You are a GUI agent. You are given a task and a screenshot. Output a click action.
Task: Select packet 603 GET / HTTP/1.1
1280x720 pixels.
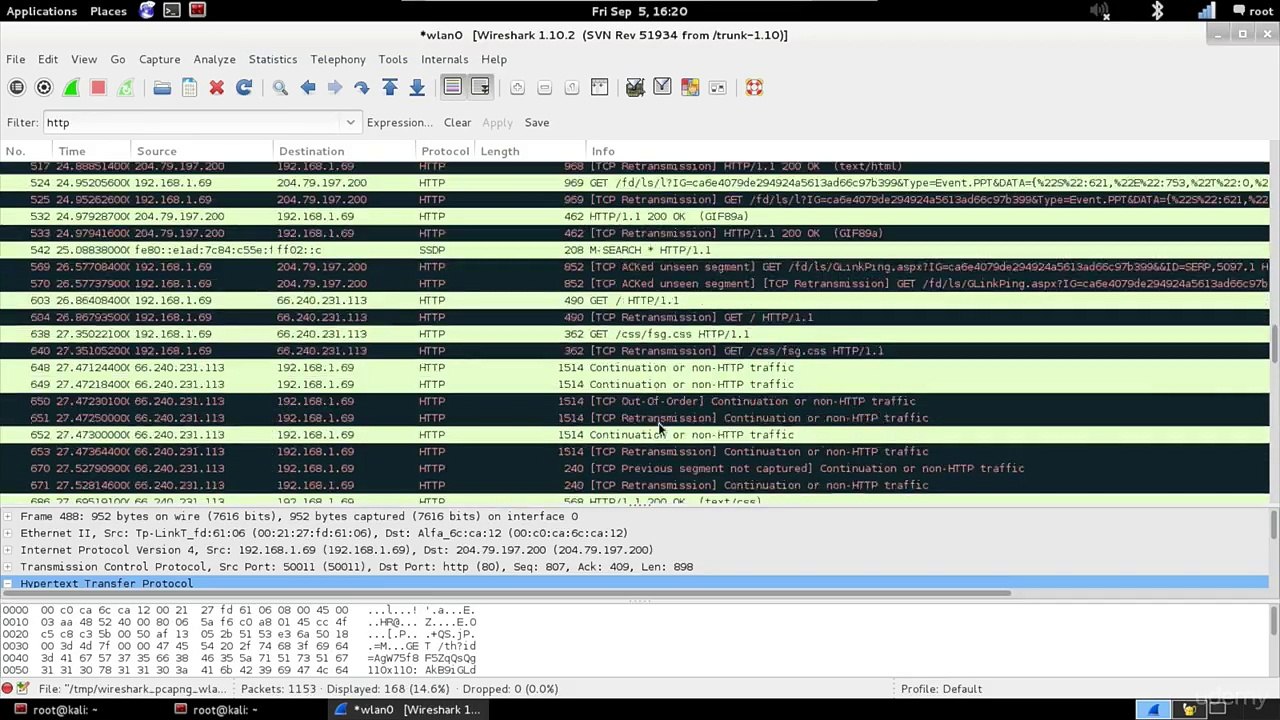[635, 300]
